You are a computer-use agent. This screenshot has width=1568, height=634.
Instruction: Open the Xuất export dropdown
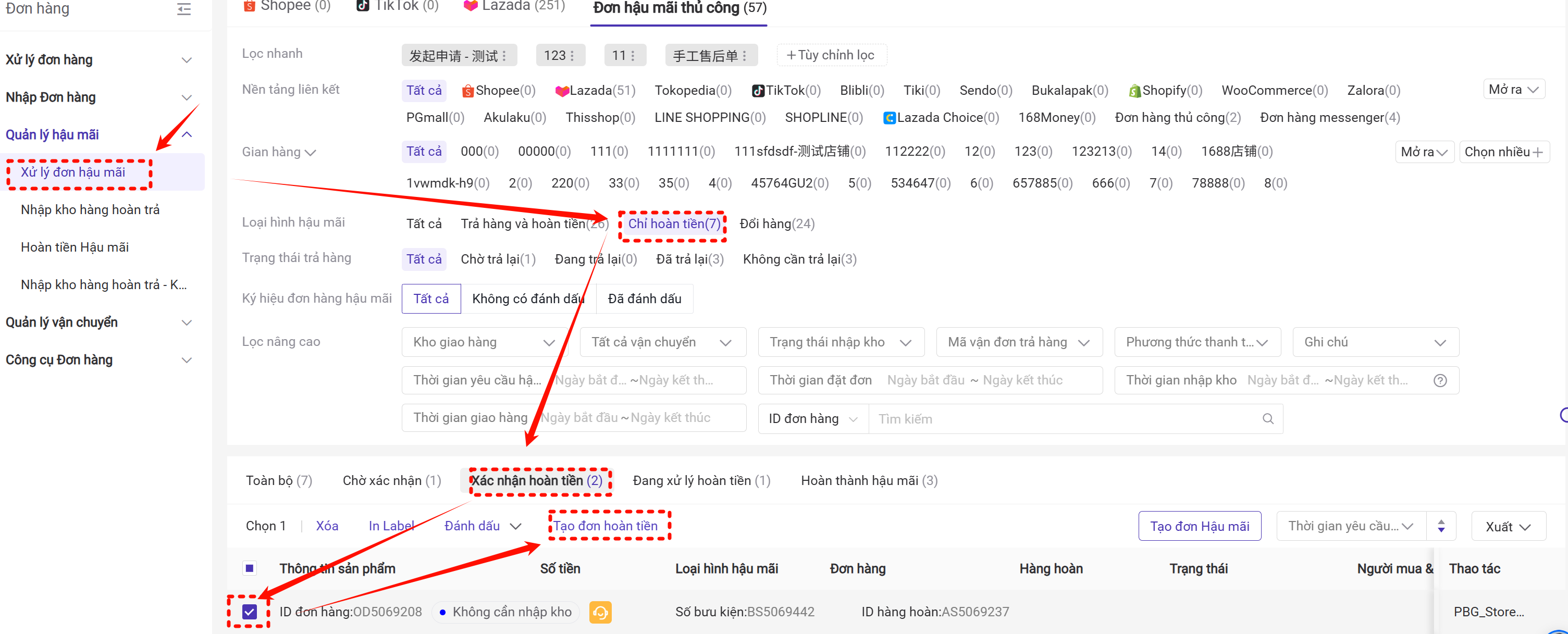click(x=1507, y=526)
